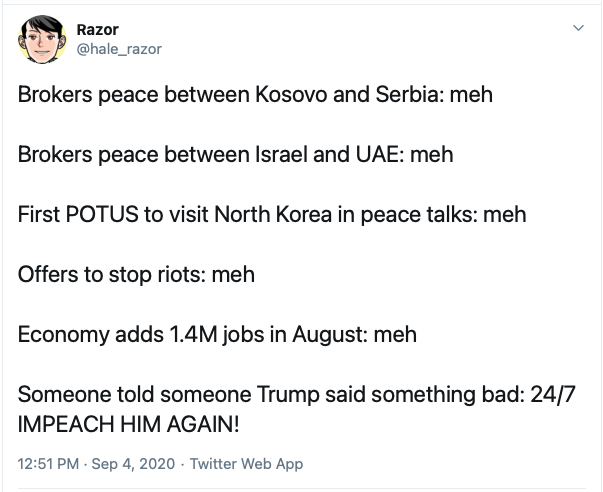Click Razor's cartoon profile avatar
The height and width of the screenshot is (492, 603).
coord(42,39)
